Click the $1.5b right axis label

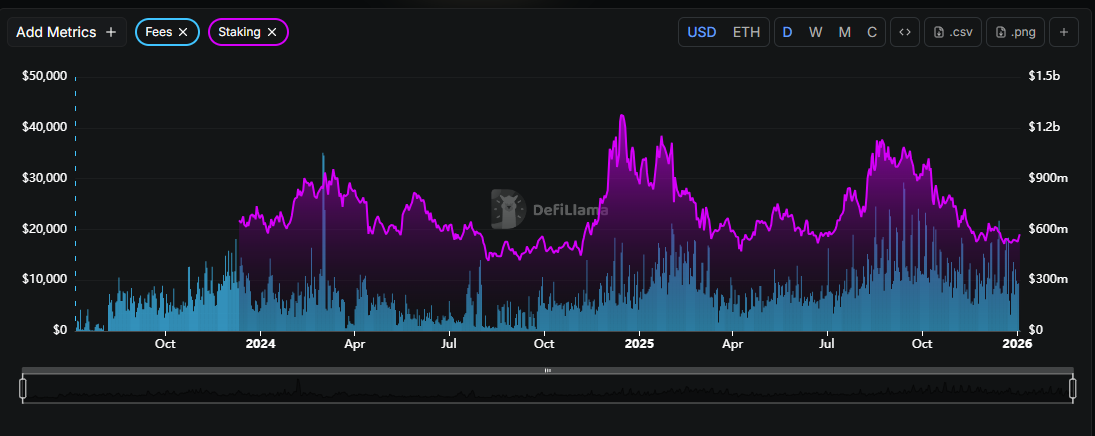(x=1044, y=75)
